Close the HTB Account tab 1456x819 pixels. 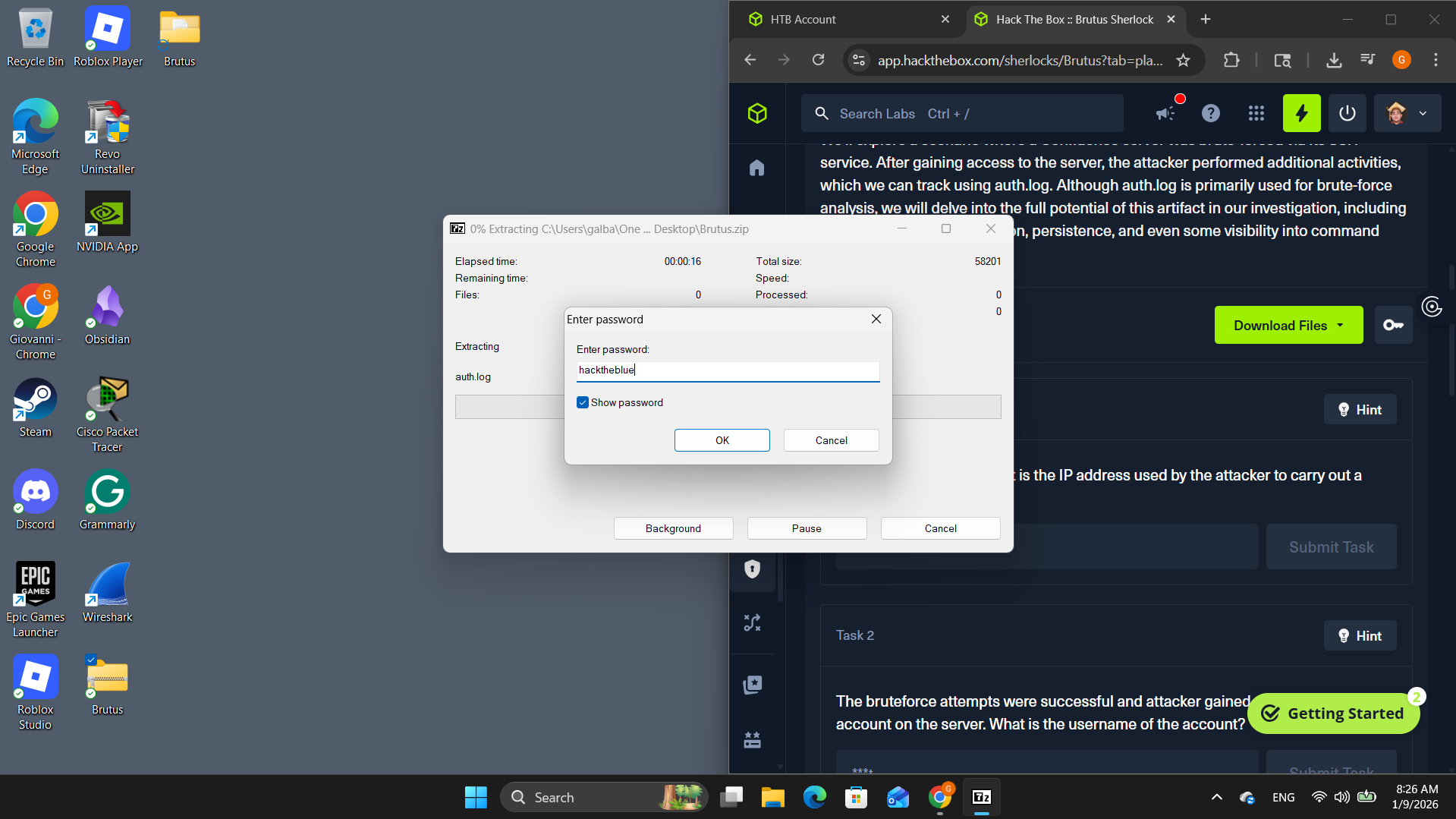(x=945, y=20)
